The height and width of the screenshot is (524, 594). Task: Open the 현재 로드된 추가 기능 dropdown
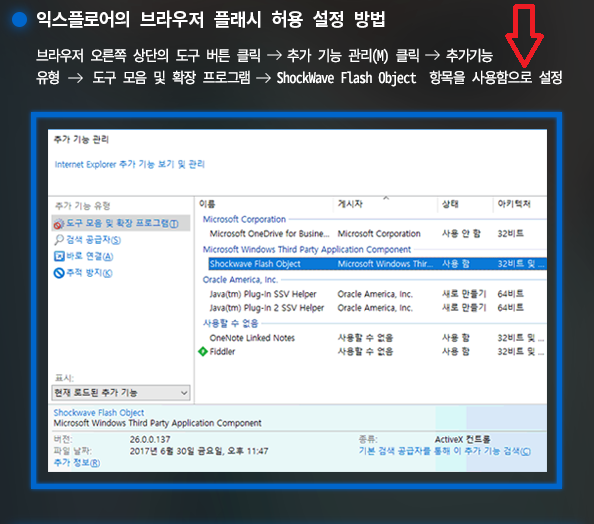click(x=121, y=393)
